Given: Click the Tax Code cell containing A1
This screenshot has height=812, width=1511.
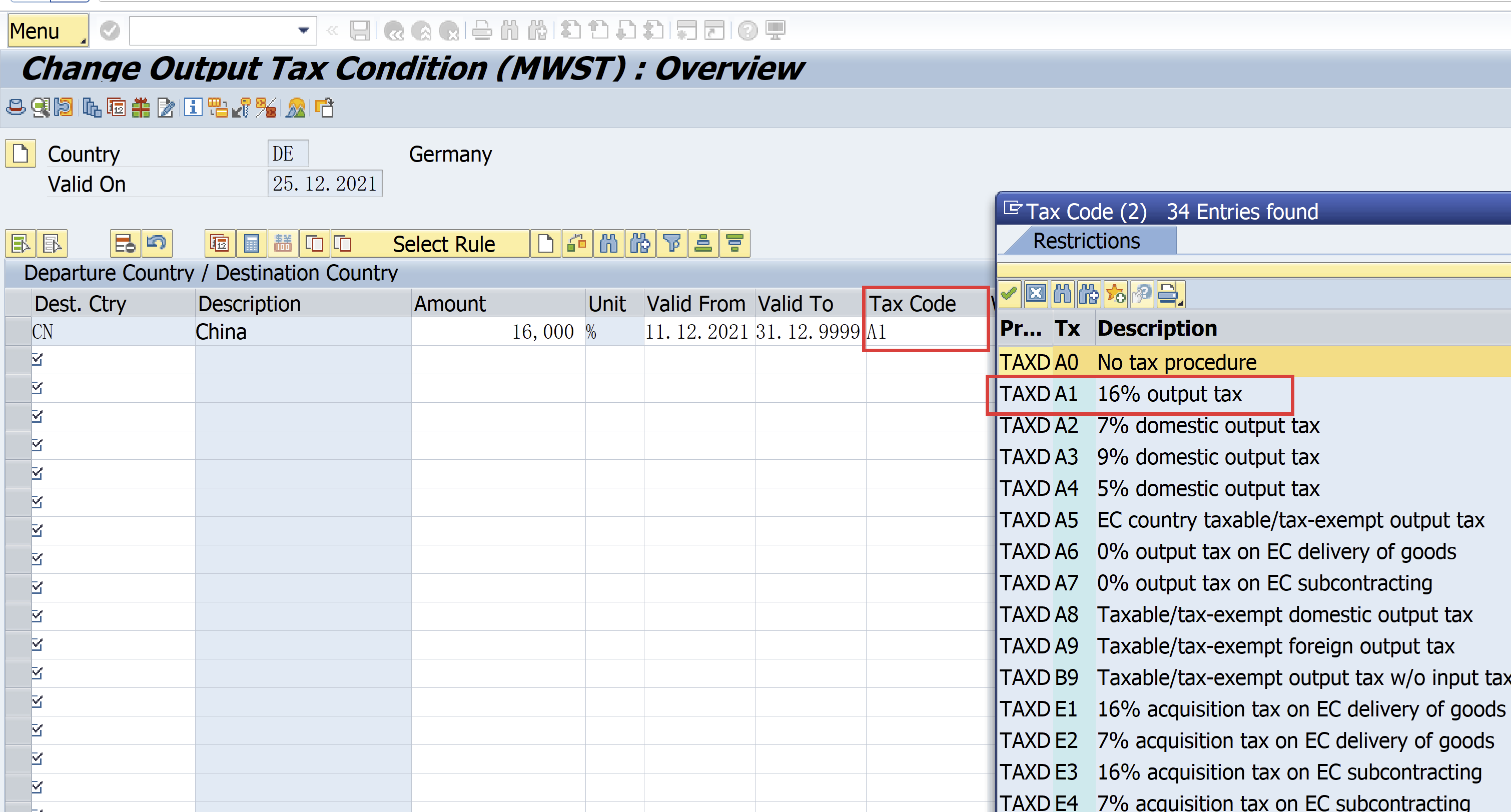Looking at the screenshot, I should pyautogui.click(x=926, y=332).
